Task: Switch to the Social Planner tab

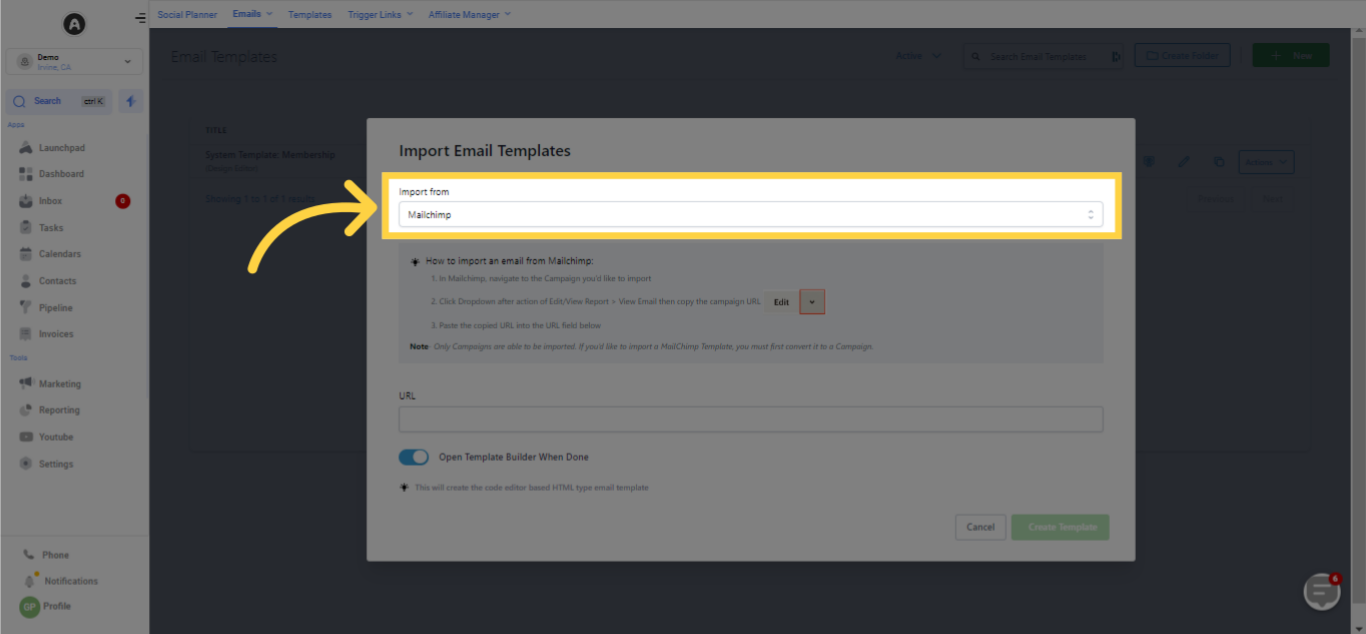Action: tap(187, 15)
